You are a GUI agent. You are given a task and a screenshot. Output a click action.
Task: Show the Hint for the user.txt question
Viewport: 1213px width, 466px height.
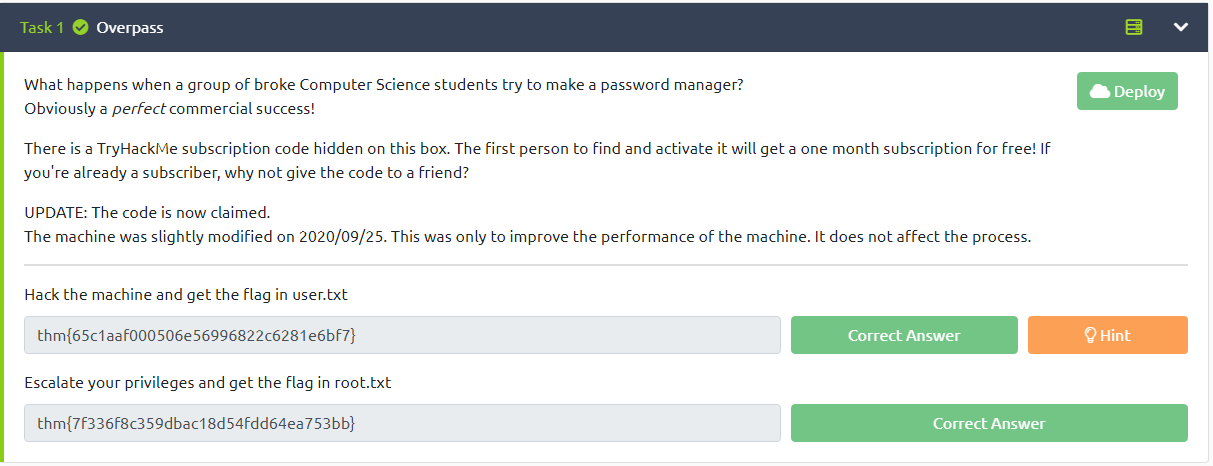pos(1108,336)
